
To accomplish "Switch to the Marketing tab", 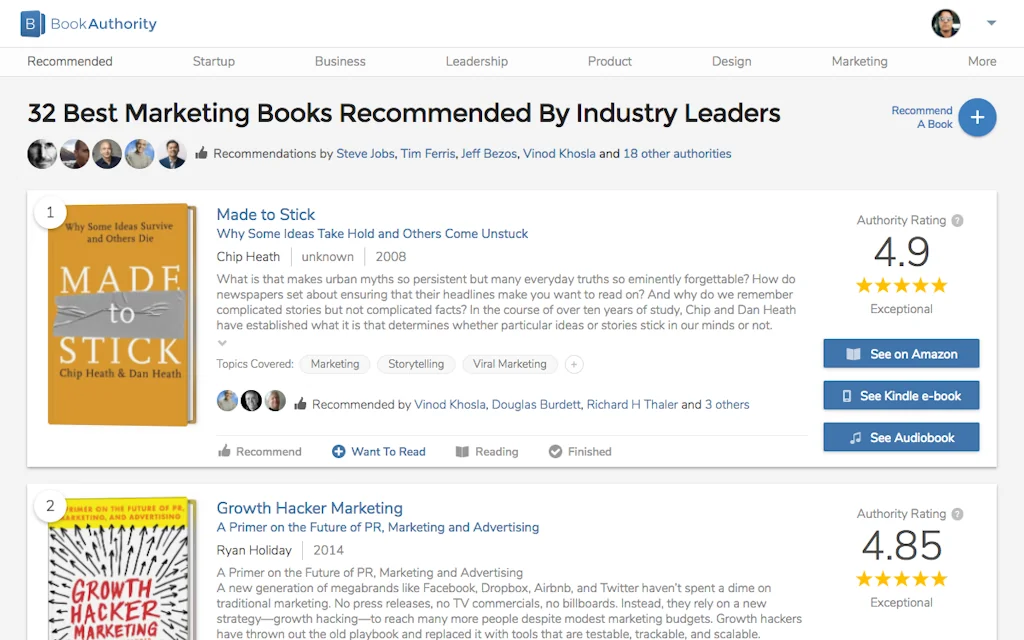I will click(859, 61).
